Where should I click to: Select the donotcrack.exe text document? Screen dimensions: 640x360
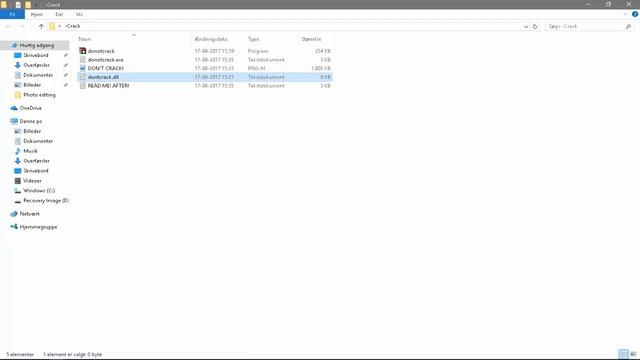coord(205,60)
